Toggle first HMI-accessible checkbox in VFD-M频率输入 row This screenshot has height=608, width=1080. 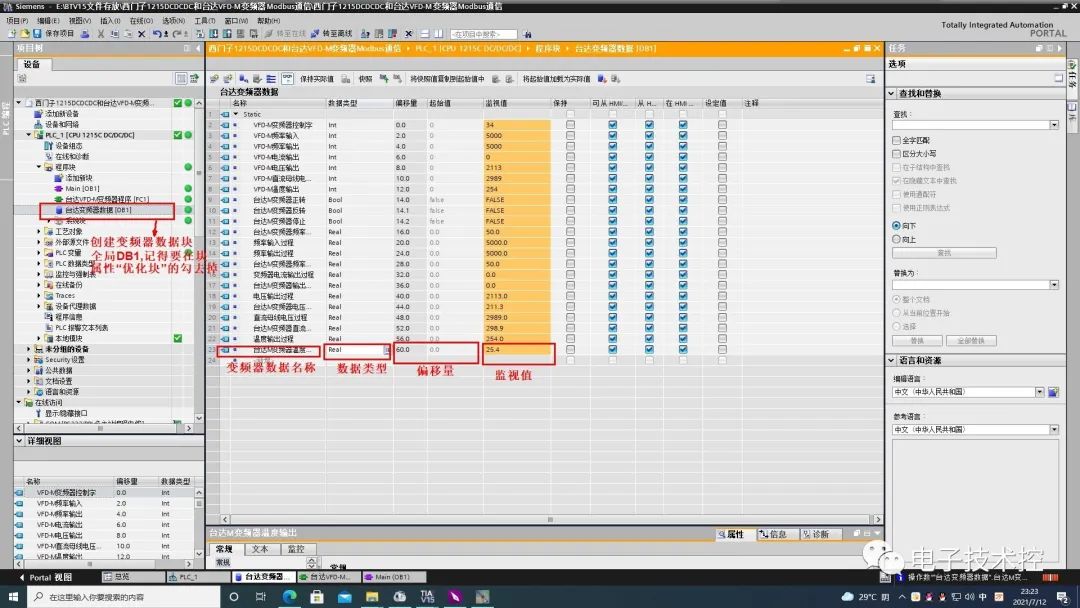[x=612, y=136]
